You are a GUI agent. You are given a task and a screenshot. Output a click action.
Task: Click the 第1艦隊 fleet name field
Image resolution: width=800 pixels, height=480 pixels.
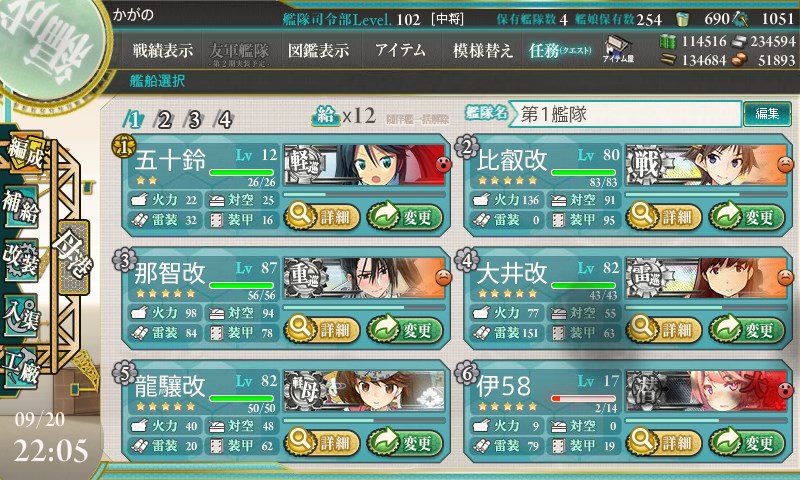pyautogui.click(x=625, y=114)
